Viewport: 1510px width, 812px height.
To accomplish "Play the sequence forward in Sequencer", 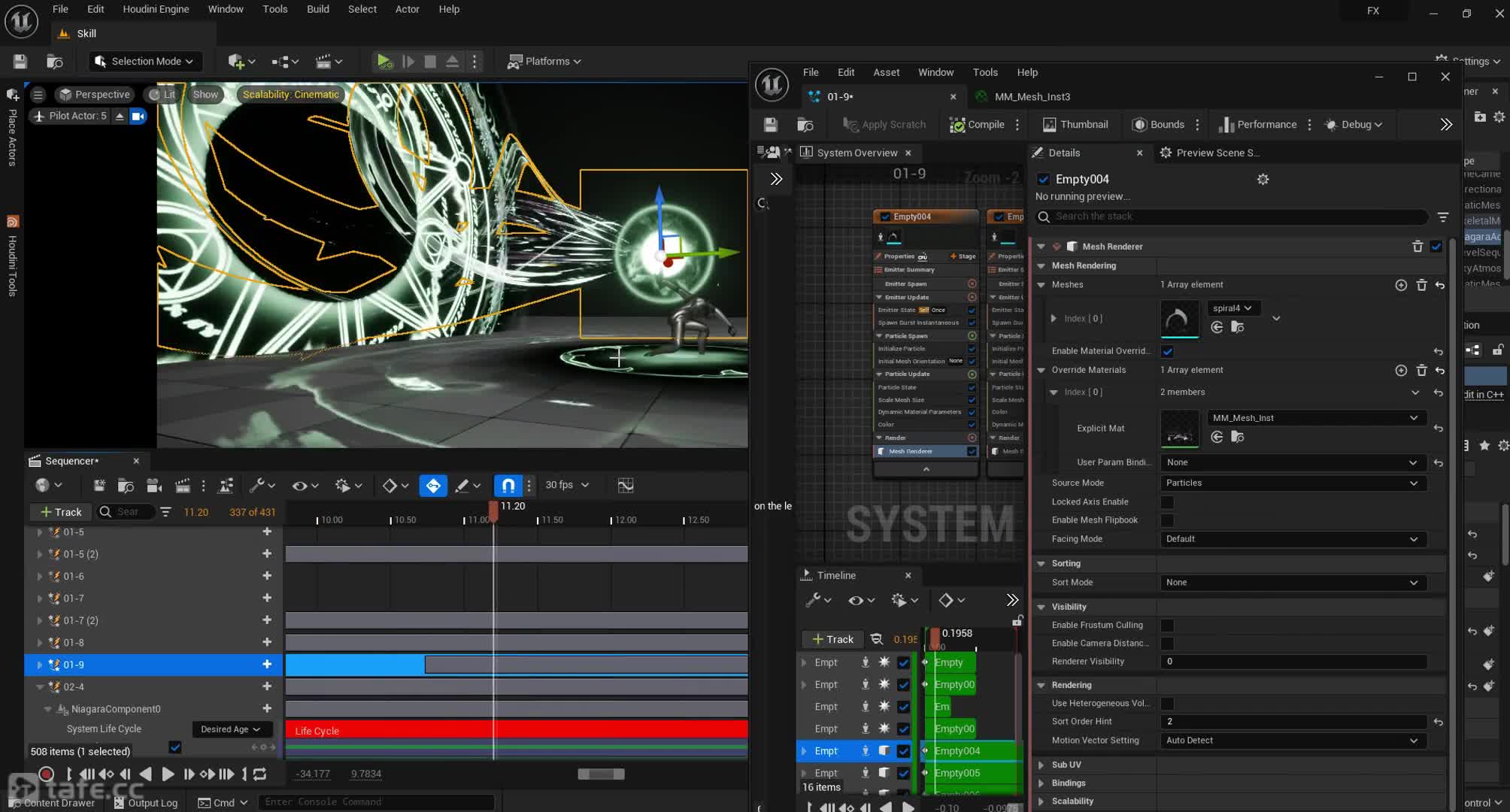I will pos(168,774).
